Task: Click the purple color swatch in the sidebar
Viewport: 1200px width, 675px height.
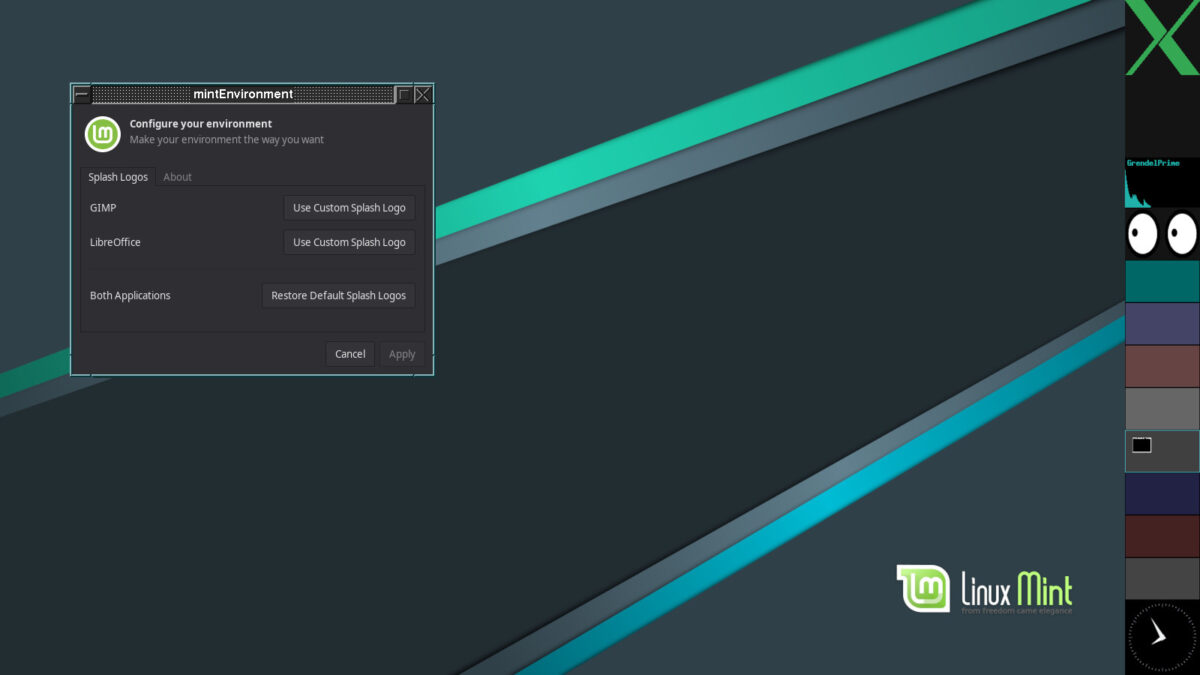Action: coord(1162,322)
